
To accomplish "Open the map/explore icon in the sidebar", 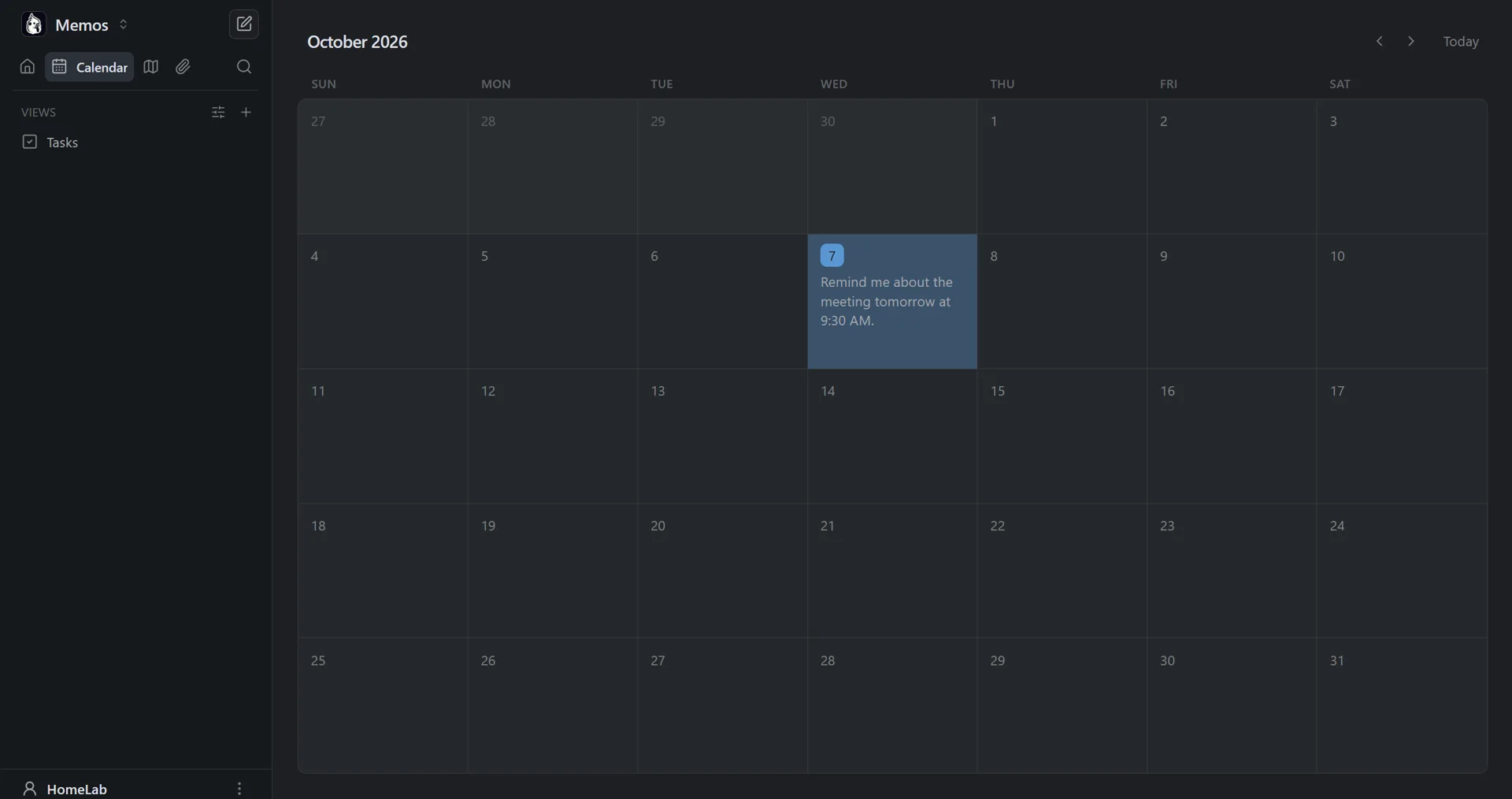I will [151, 67].
